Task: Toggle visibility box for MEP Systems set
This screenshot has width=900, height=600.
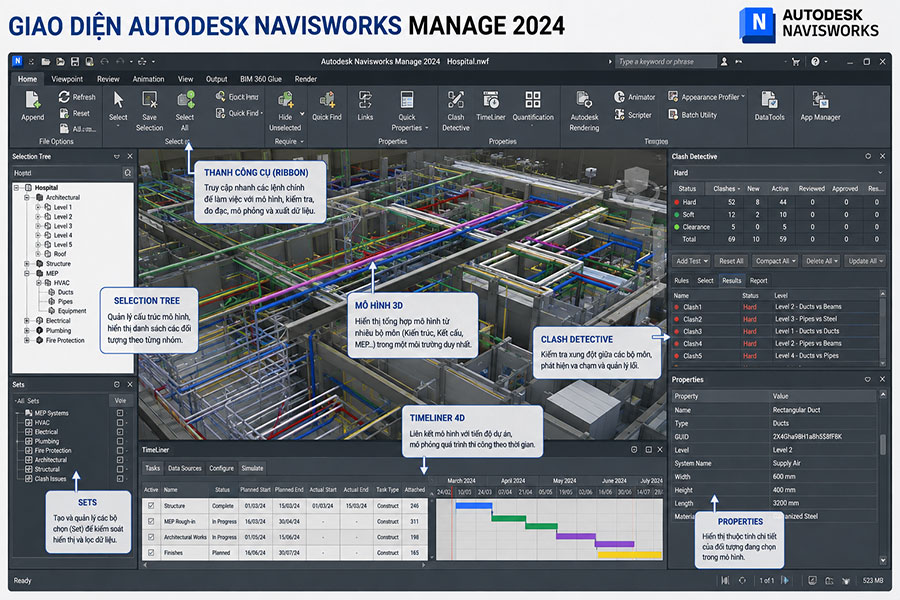Action: 120,413
